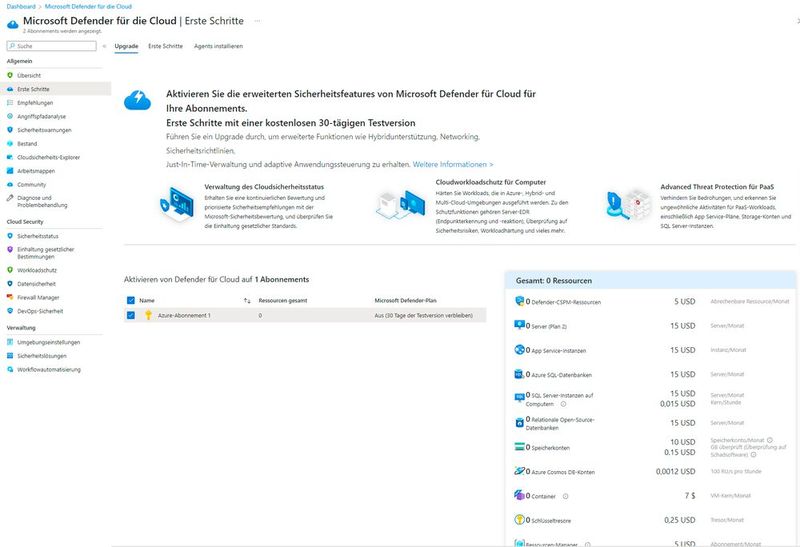Click the Azure-Abonnement 1 row name
The height and width of the screenshot is (547, 800).
tap(184, 315)
